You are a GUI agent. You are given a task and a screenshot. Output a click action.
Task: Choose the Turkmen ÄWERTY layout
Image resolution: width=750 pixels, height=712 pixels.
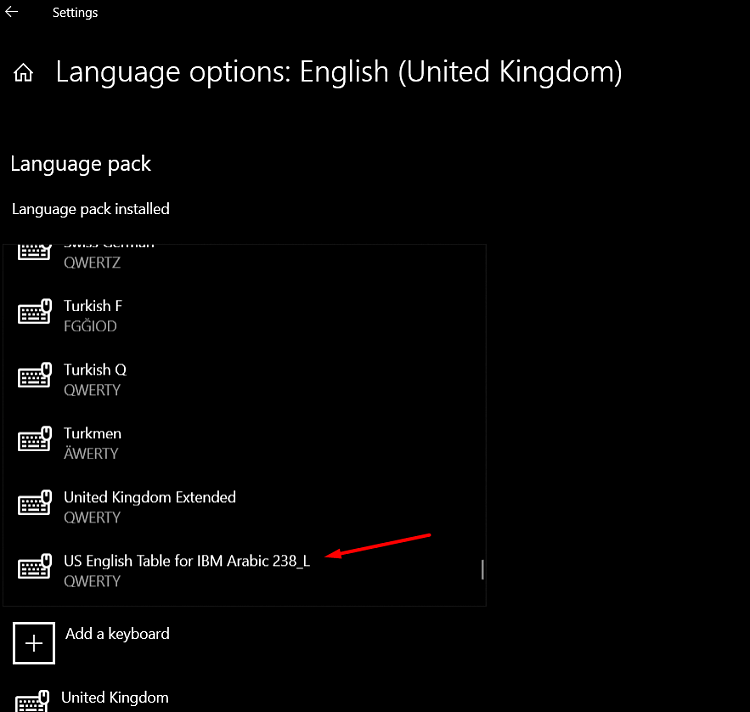coord(93,443)
